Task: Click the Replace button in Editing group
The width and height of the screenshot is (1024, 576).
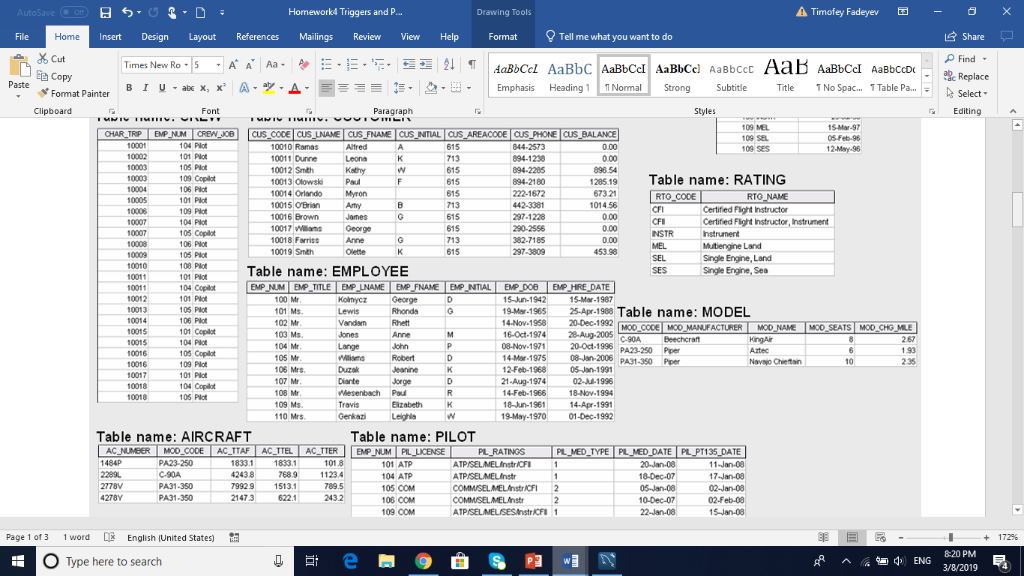Action: [972, 76]
